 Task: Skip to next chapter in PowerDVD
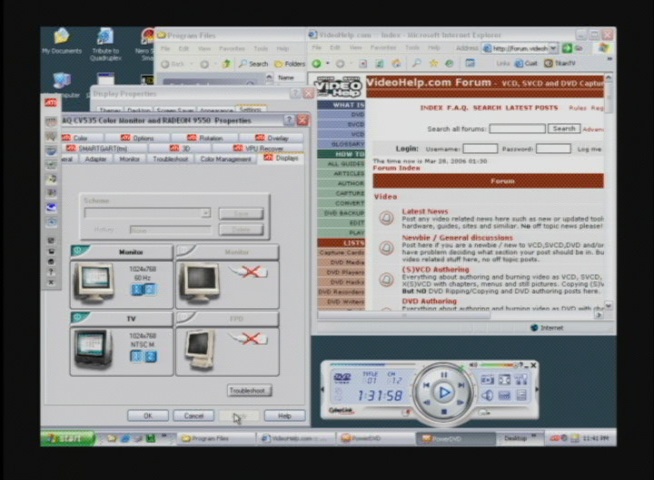point(461,385)
